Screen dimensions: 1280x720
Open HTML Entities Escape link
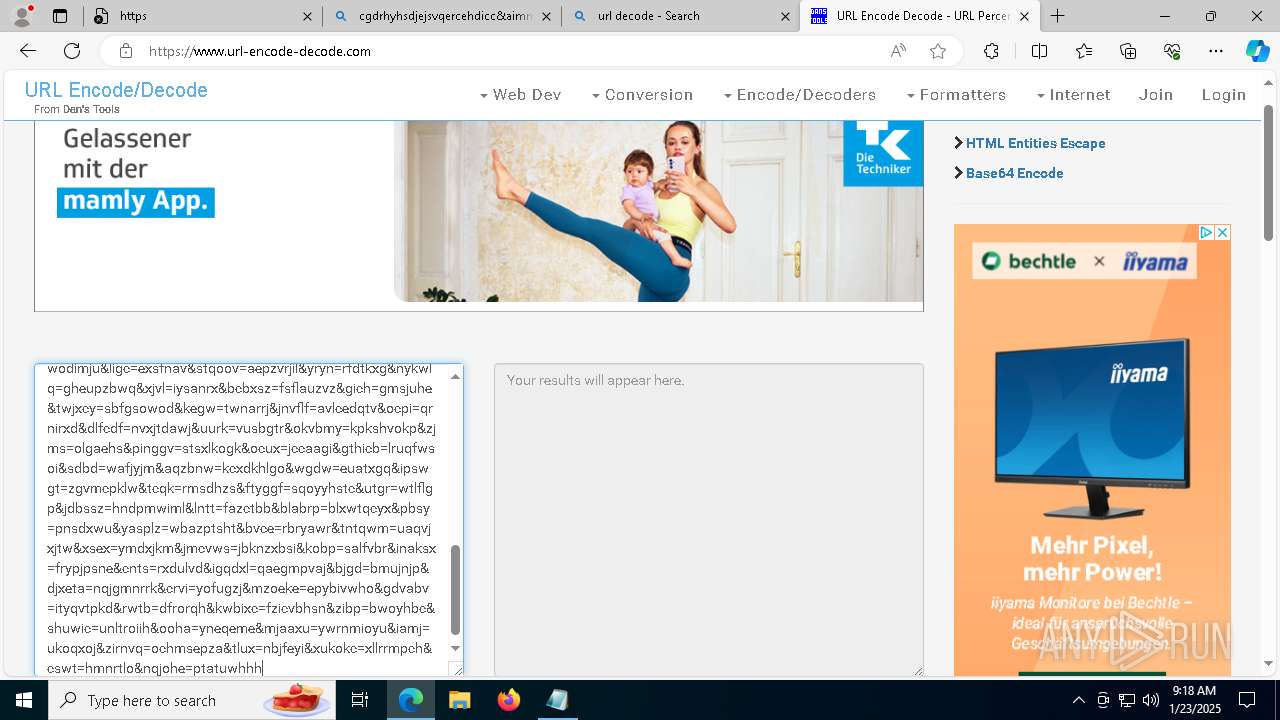point(1035,143)
